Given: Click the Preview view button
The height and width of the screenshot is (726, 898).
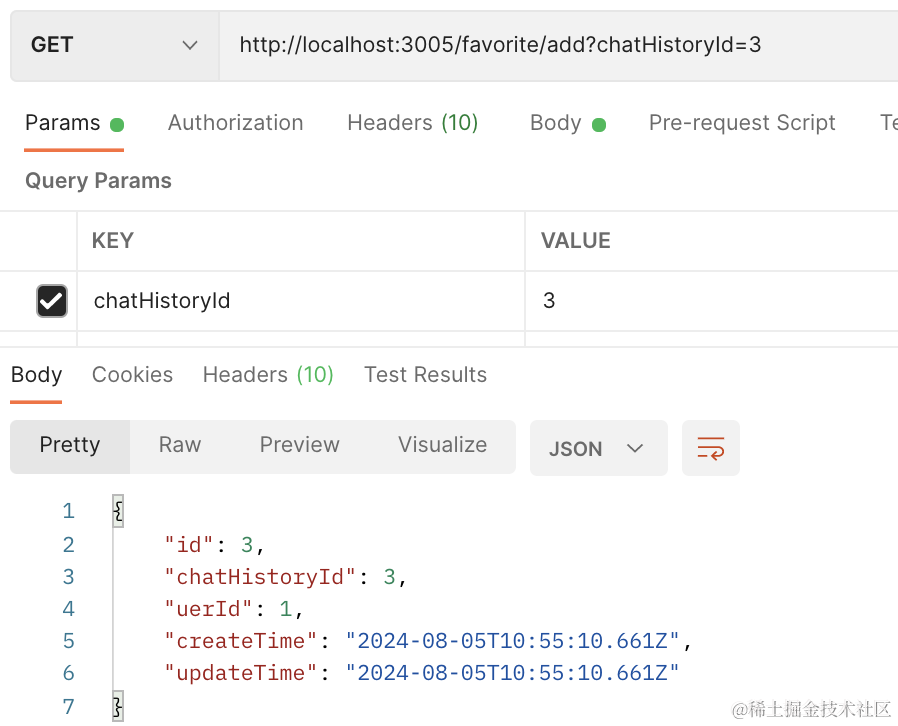Looking at the screenshot, I should (x=299, y=445).
